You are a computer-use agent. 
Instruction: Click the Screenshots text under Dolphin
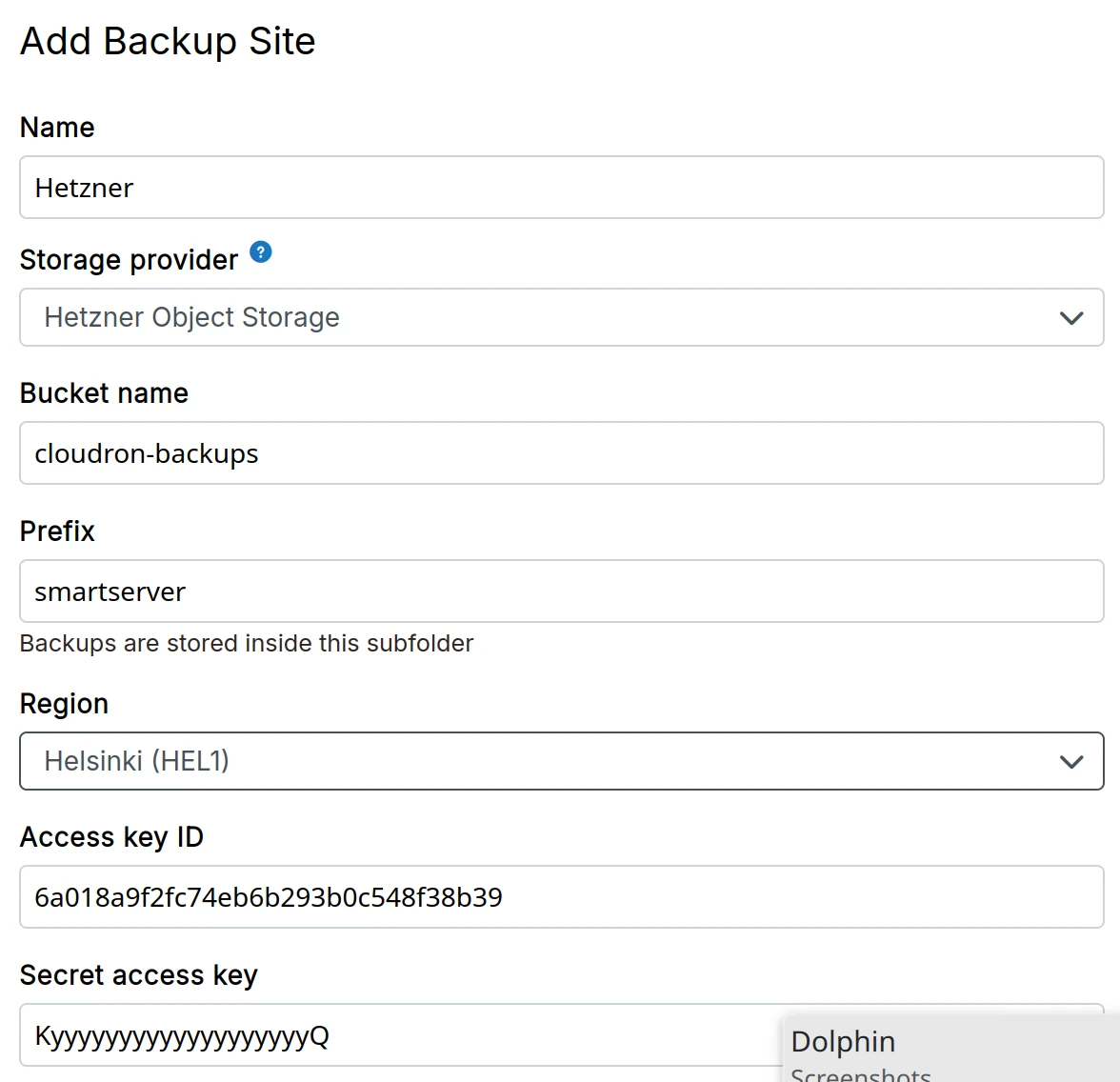[x=860, y=1074]
